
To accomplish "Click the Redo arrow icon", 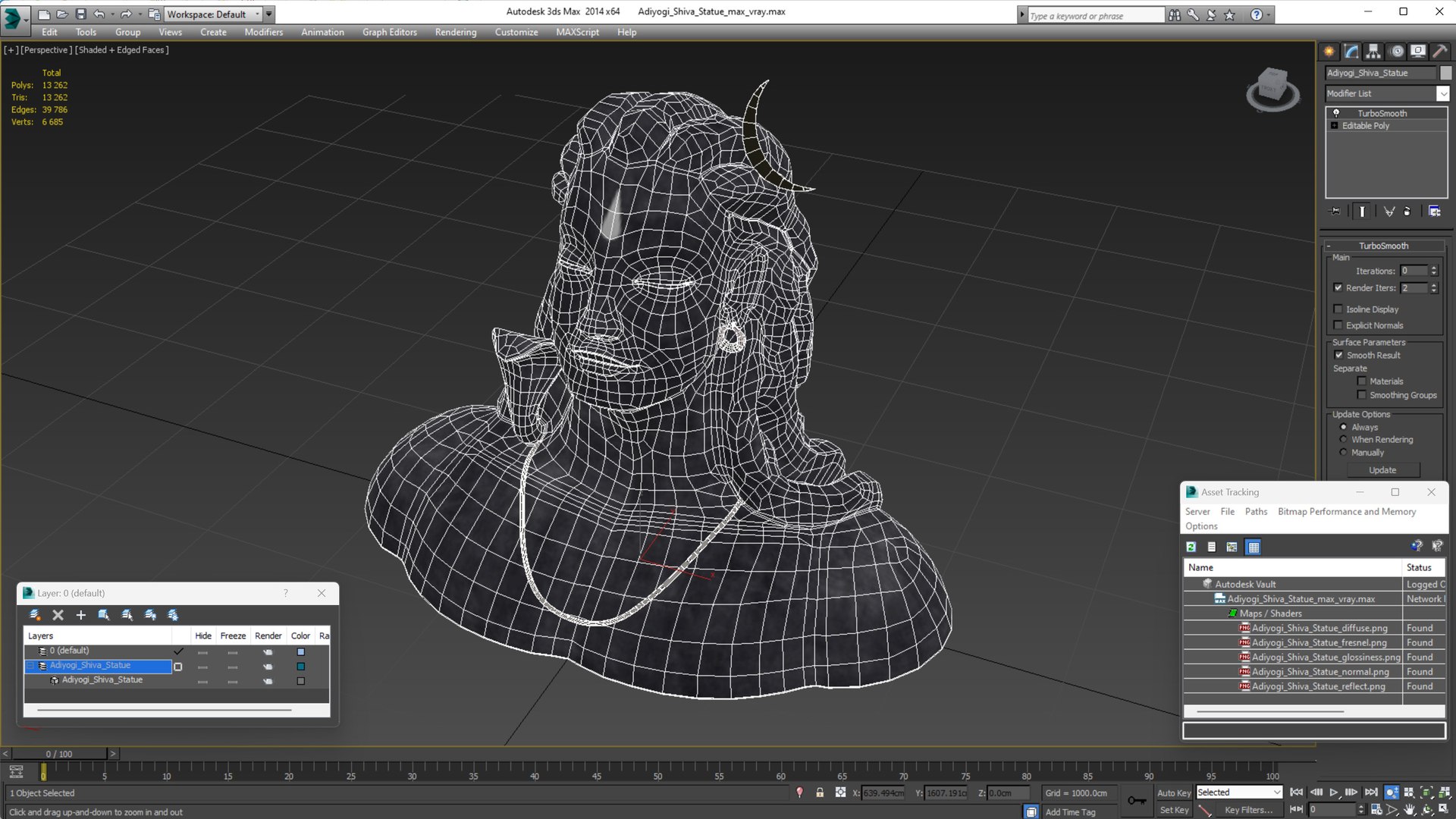I will [126, 14].
